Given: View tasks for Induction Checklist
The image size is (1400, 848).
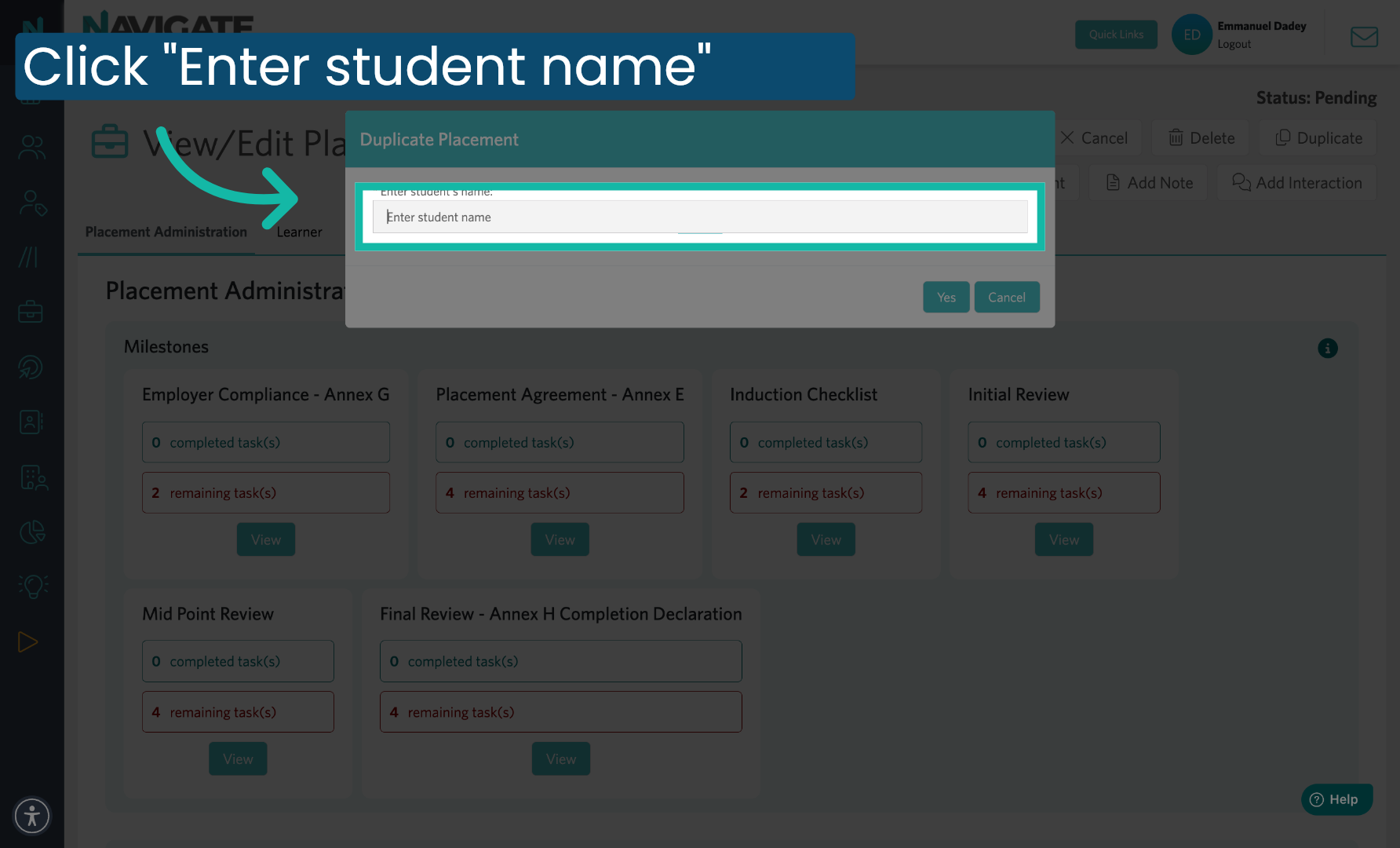Looking at the screenshot, I should point(826,539).
